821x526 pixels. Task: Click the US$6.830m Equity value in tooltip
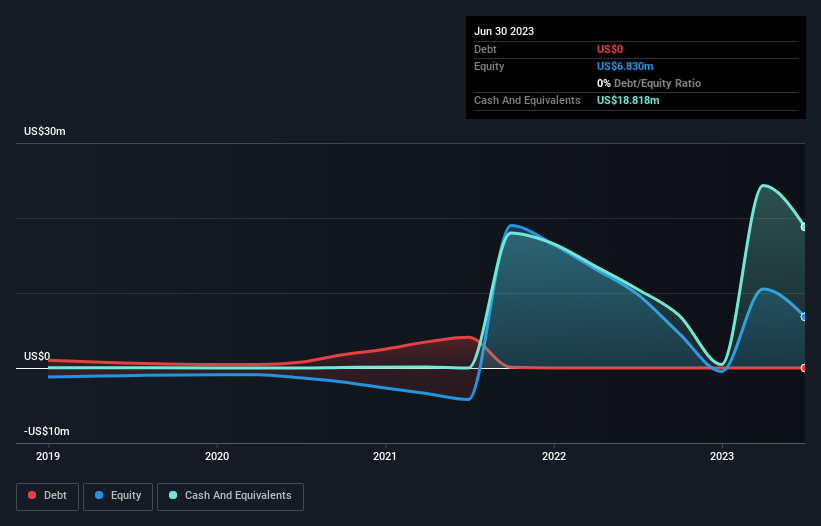coord(625,66)
